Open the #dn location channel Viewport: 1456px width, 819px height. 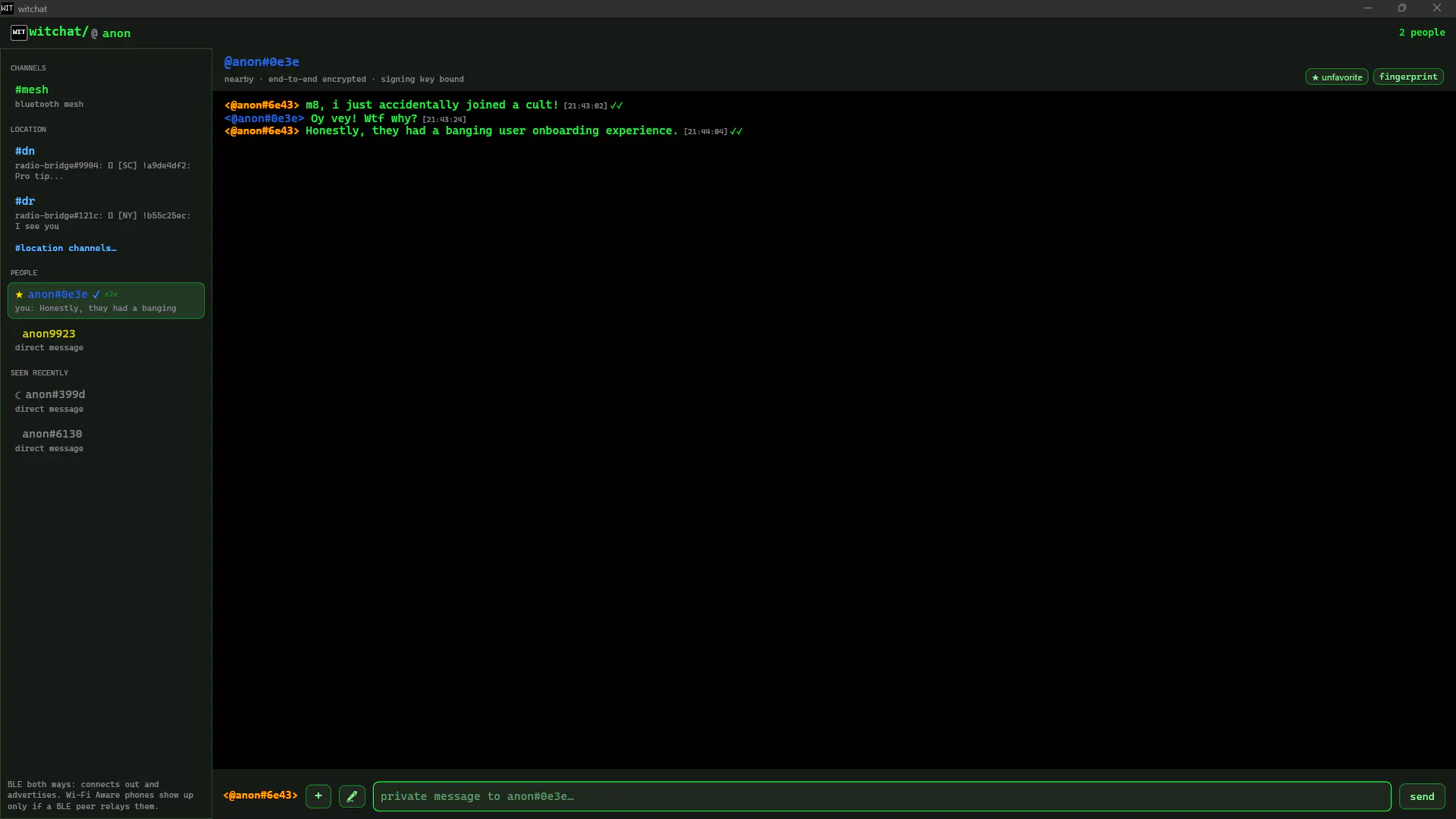(x=106, y=163)
